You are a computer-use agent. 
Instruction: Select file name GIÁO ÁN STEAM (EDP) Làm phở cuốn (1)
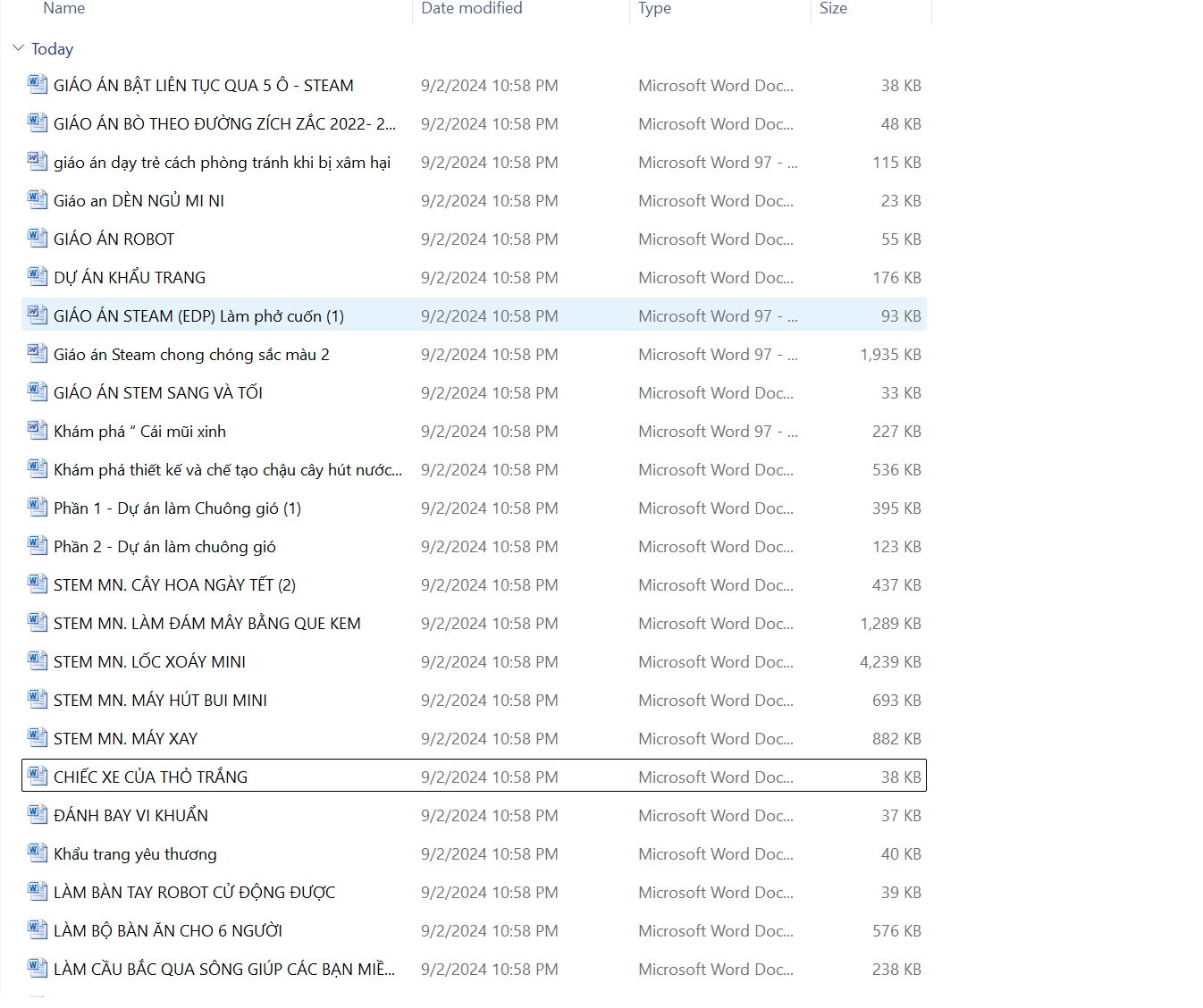click(x=198, y=316)
